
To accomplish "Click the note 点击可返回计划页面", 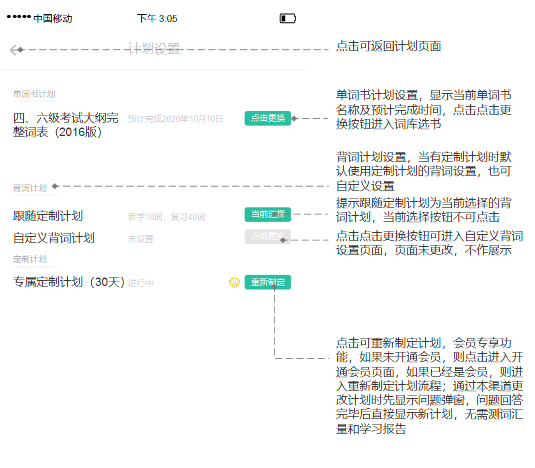I will [x=389, y=46].
